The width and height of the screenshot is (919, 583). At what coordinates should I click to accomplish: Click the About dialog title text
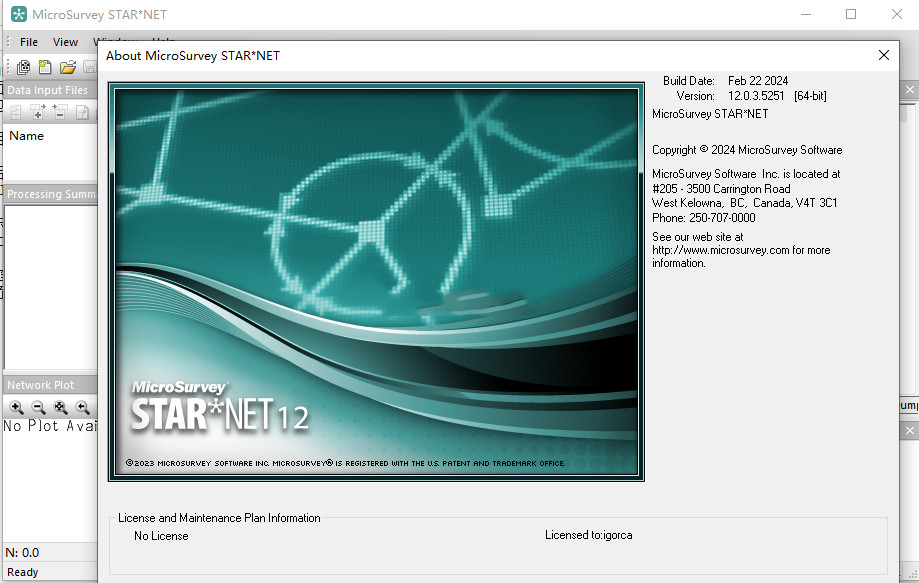point(193,56)
